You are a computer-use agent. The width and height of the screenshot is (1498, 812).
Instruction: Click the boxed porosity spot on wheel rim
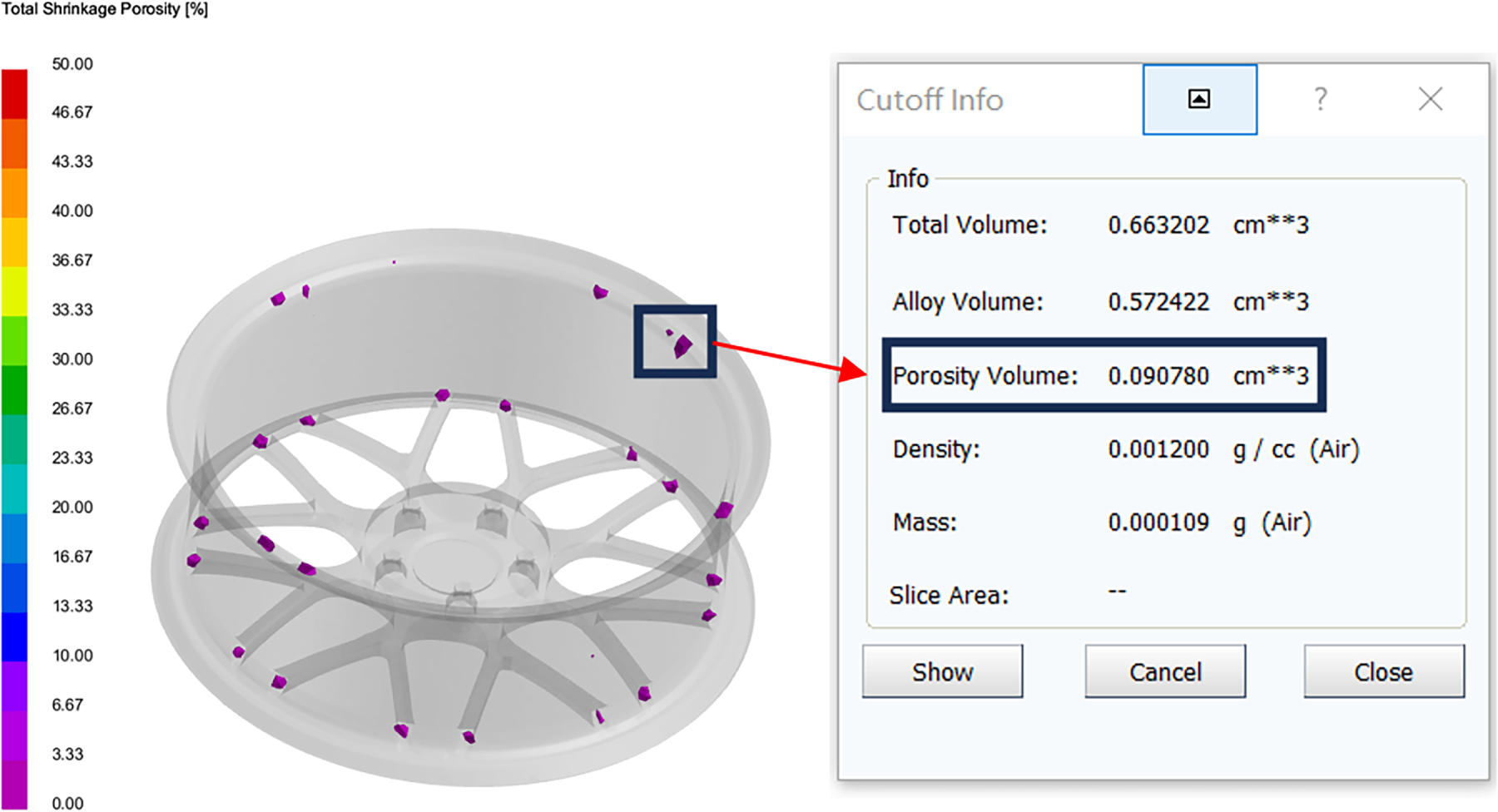click(x=682, y=344)
